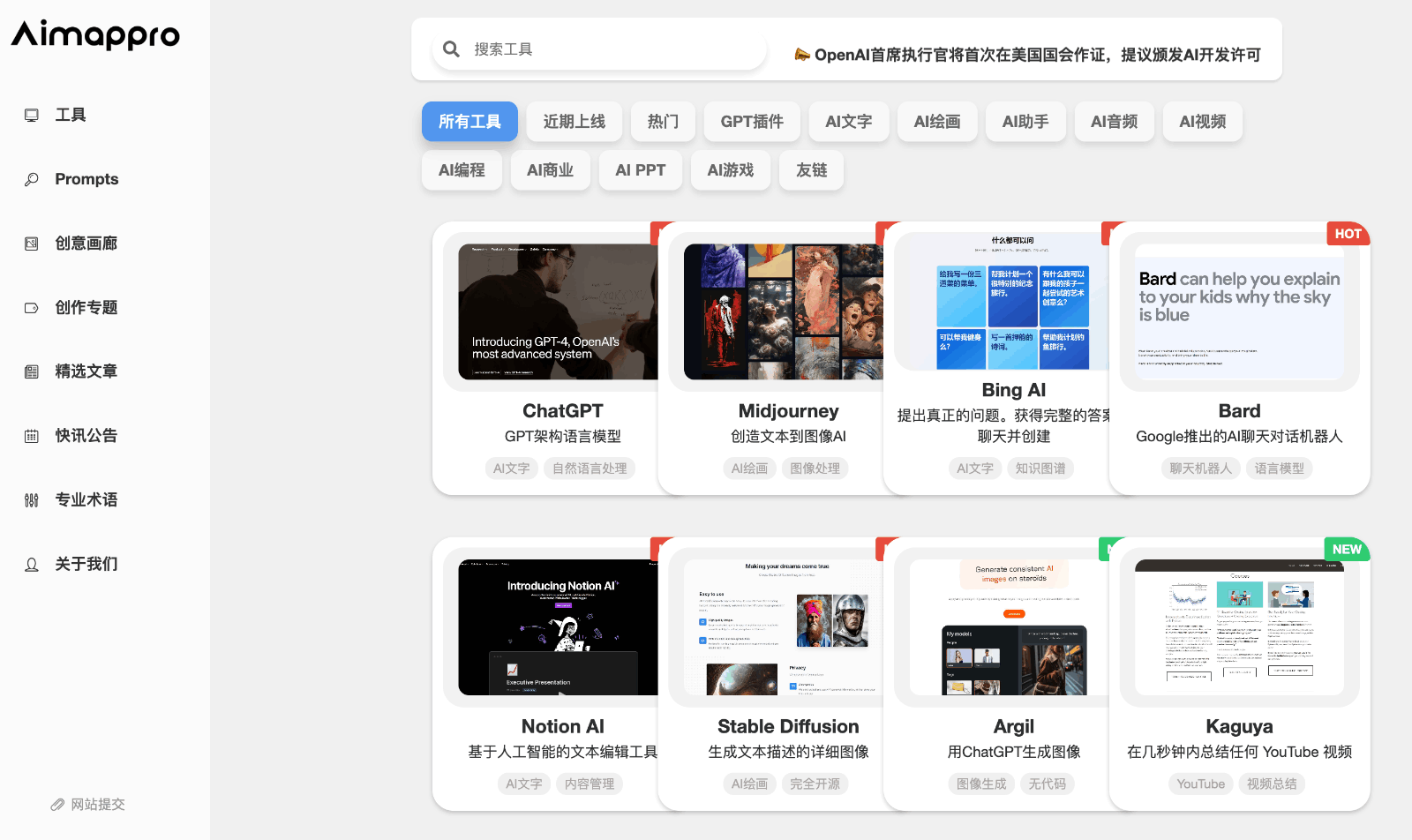This screenshot has height=840, width=1412.
Task: Click the search magnifier icon
Action: (451, 49)
